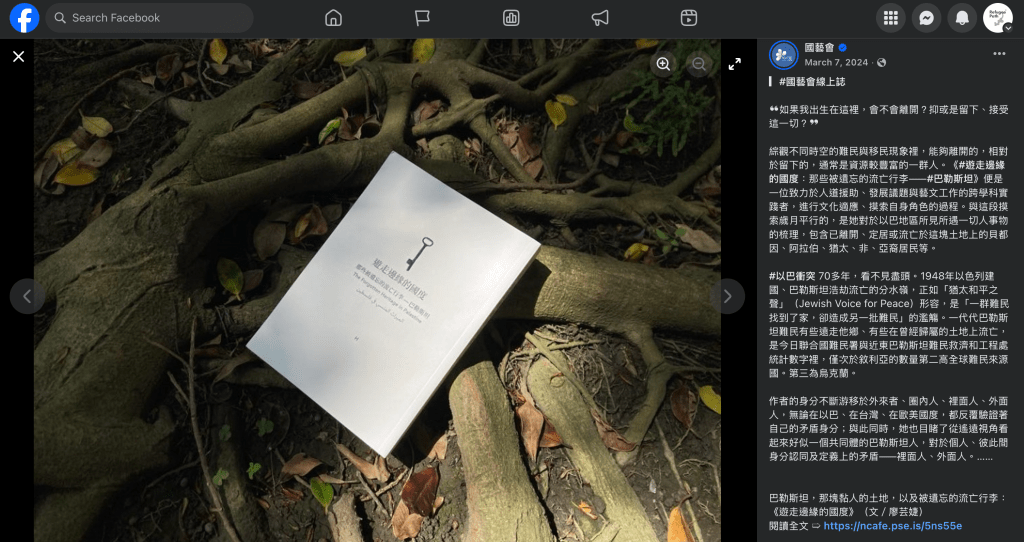Click the Facebook logo icon
Screen dimensions: 1024x542
tap(24, 18)
